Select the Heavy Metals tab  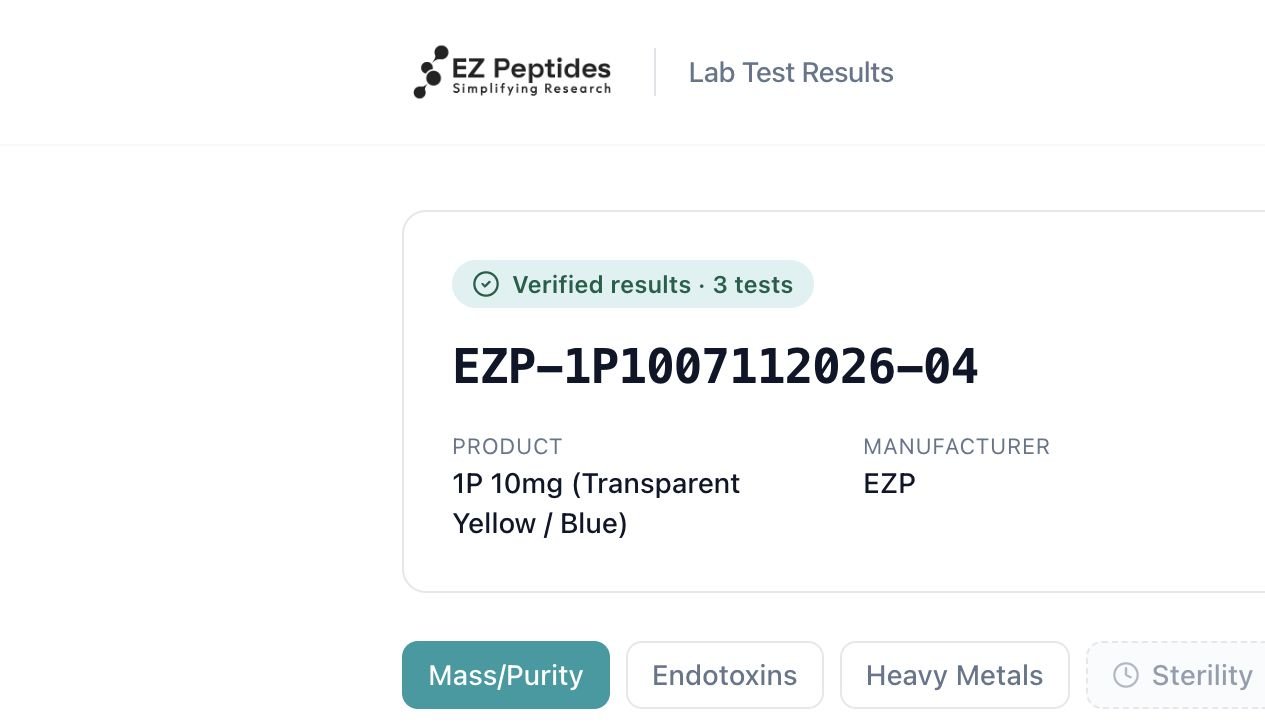click(x=955, y=675)
